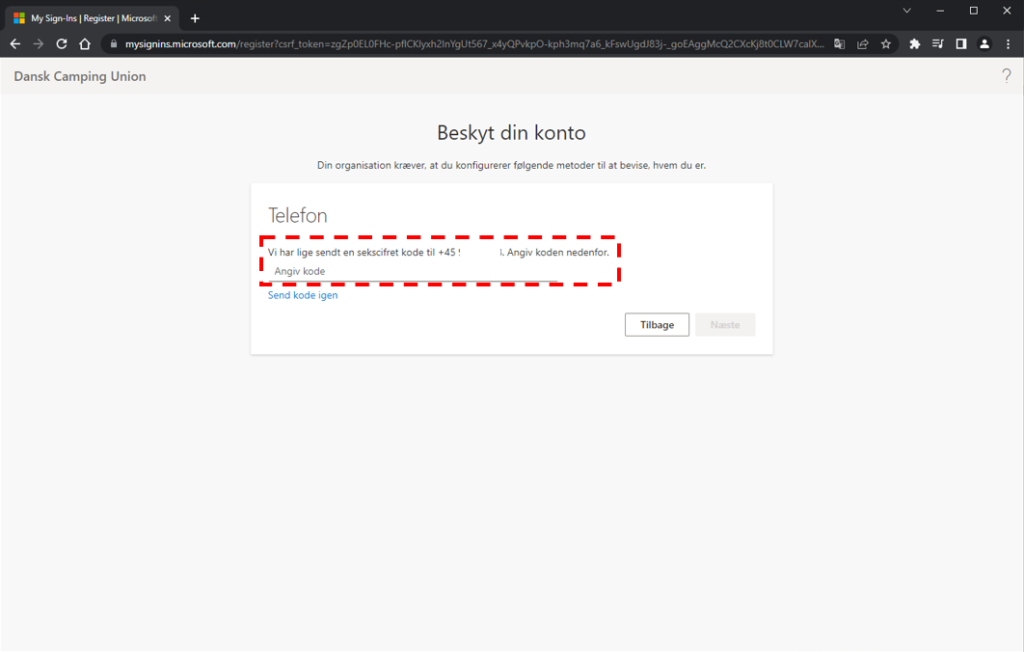Open the translate page icon
The image size is (1024, 652).
[840, 44]
